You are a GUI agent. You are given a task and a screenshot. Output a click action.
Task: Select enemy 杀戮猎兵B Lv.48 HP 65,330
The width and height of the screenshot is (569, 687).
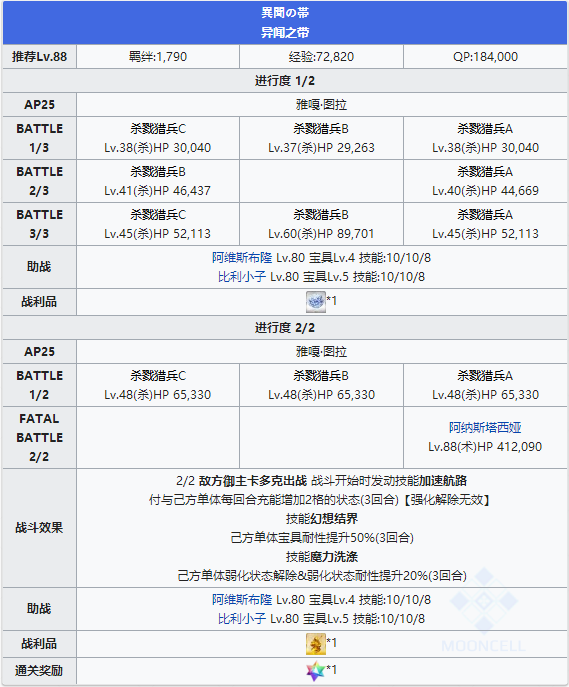click(x=321, y=385)
